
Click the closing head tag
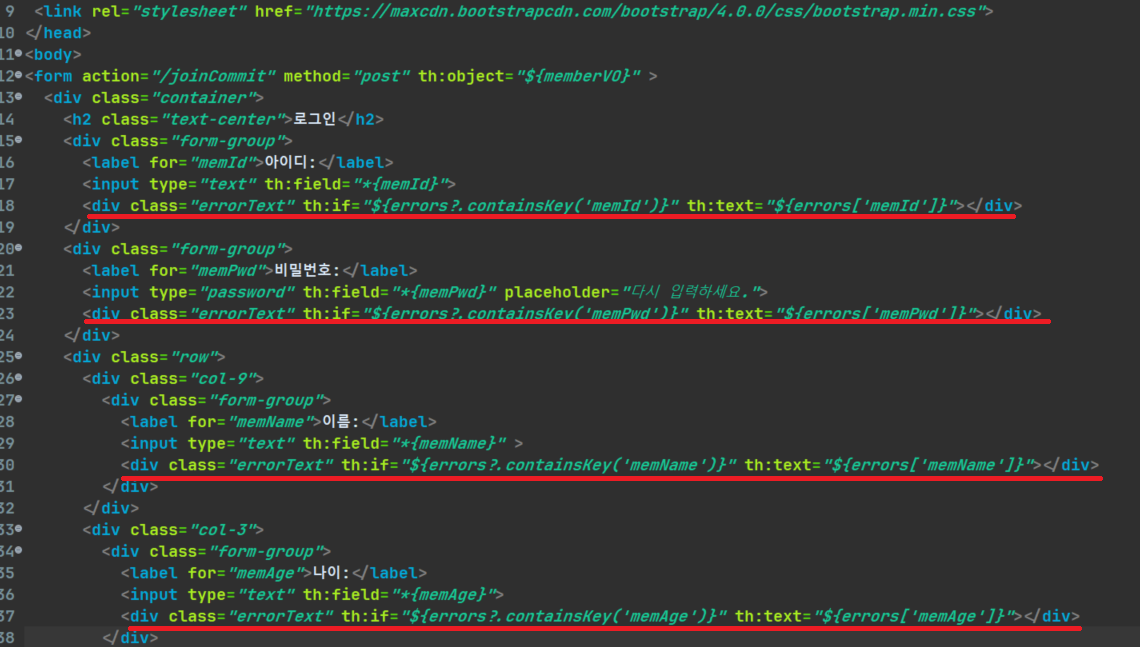pos(58,33)
